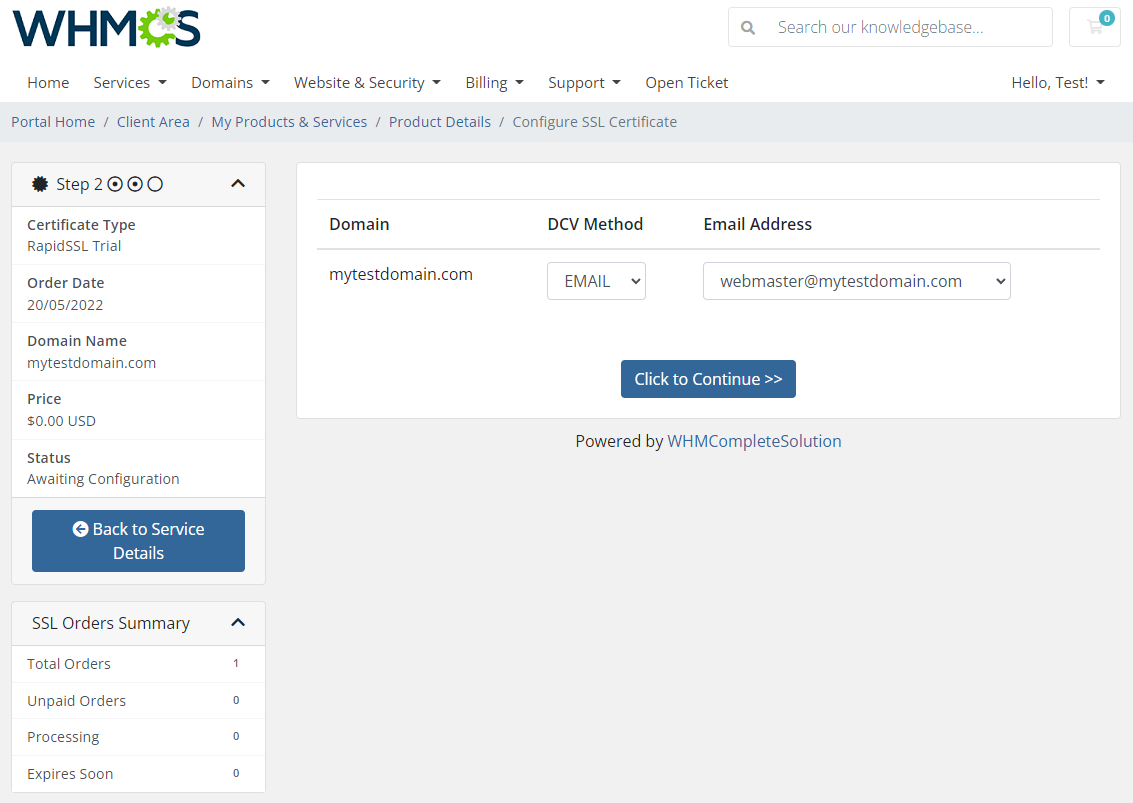
Task: Collapse the Step 2 panel
Action: point(238,183)
